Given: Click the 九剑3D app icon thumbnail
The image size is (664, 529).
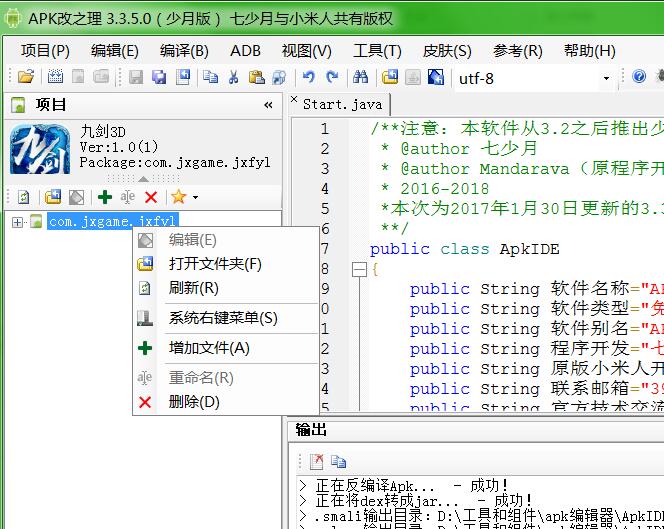Looking at the screenshot, I should point(39,150).
